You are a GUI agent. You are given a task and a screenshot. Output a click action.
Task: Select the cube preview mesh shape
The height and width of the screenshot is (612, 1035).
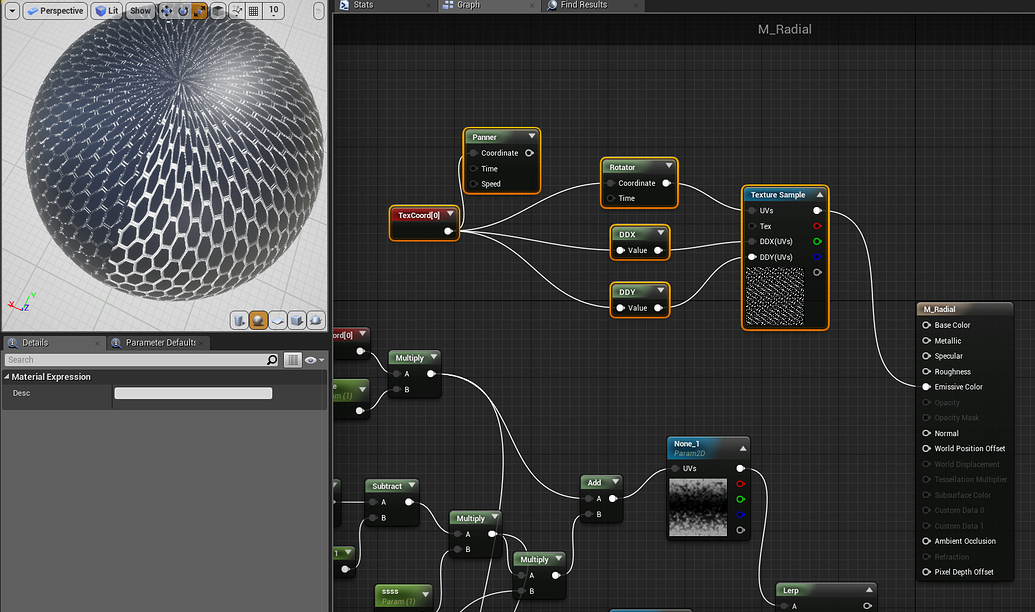pyautogui.click(x=296, y=319)
